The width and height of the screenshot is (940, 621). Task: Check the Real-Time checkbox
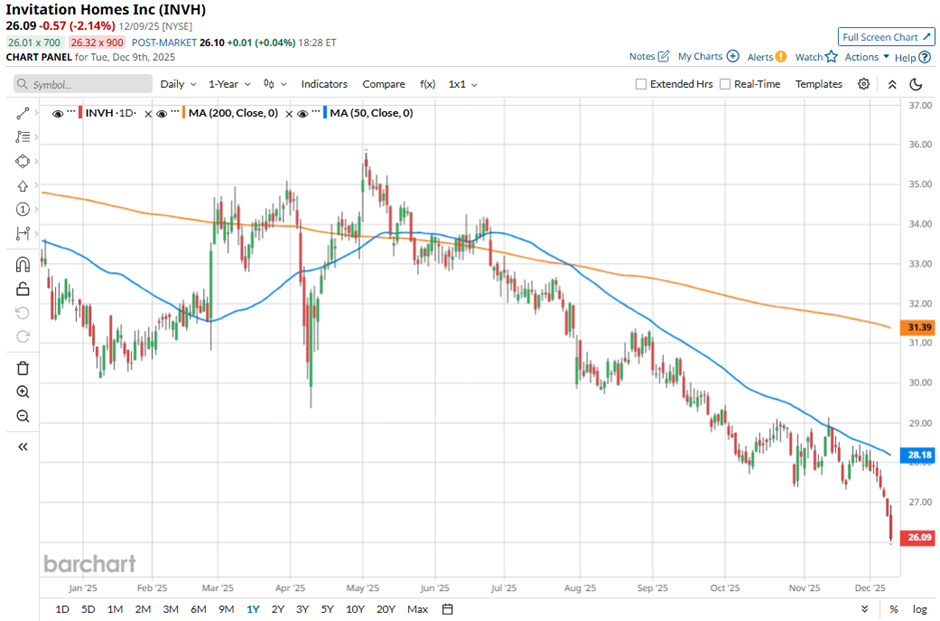click(725, 84)
